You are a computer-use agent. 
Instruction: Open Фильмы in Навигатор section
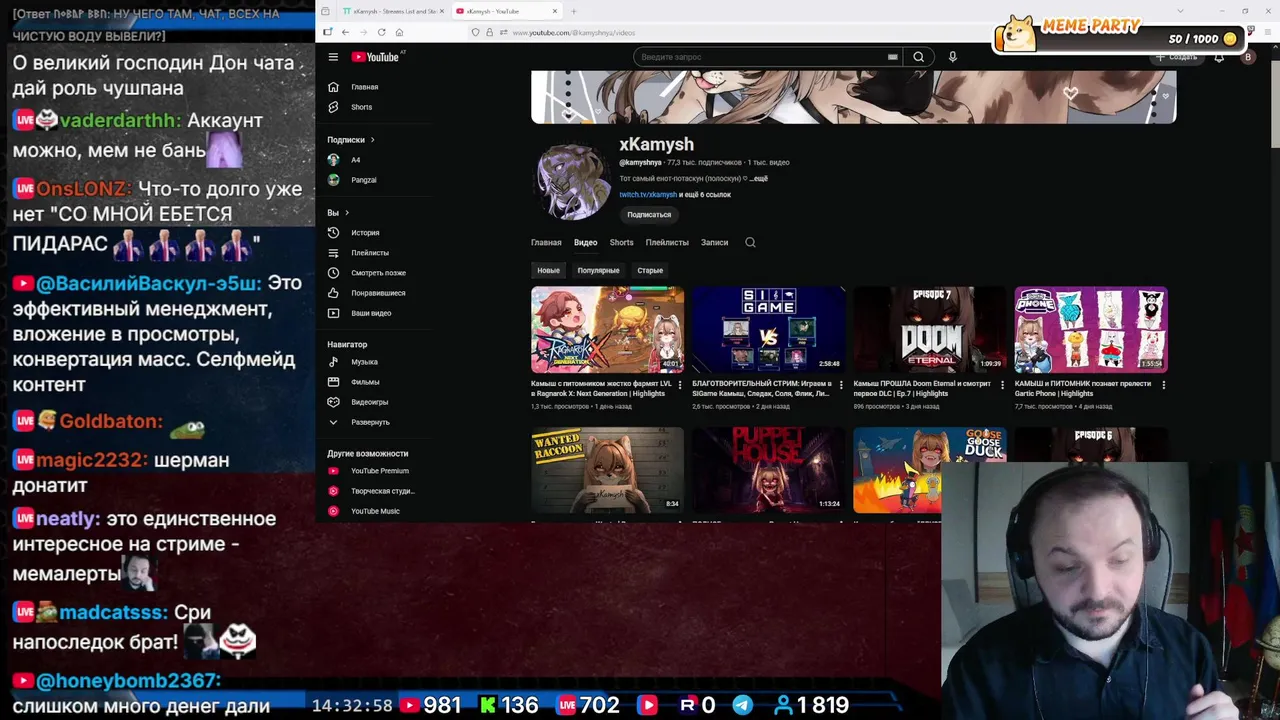pos(365,382)
